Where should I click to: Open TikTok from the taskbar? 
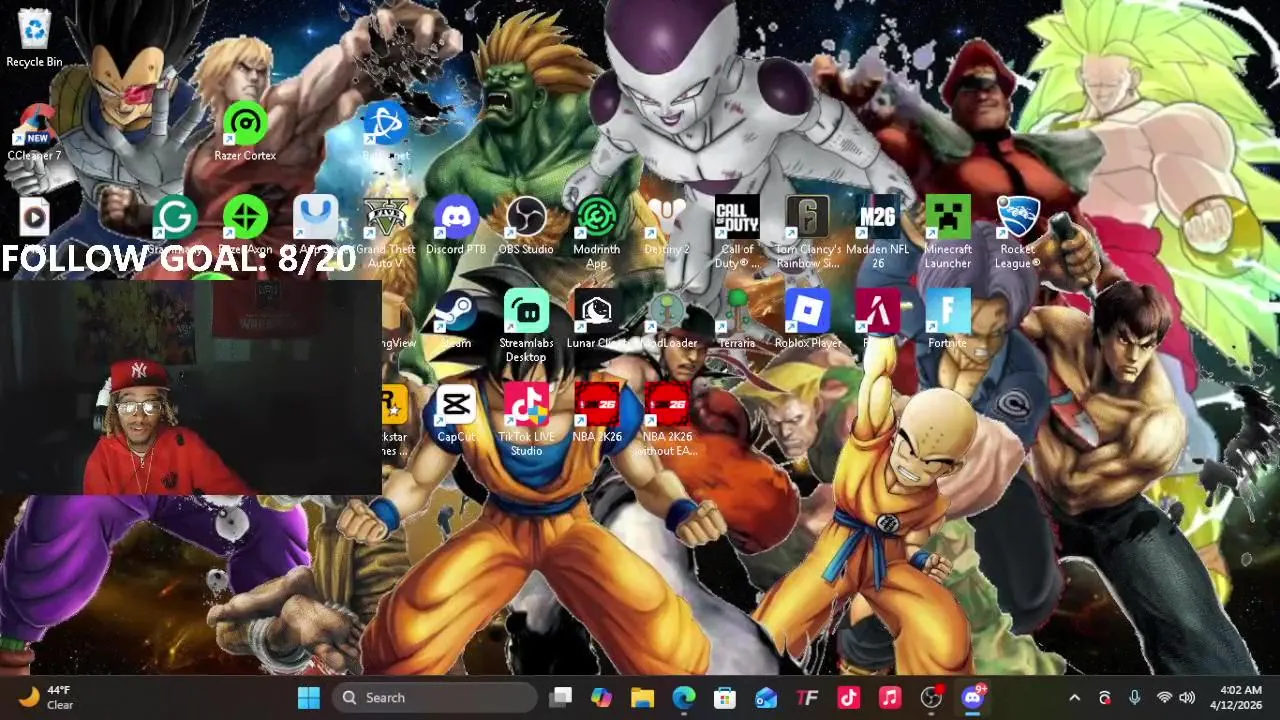pyautogui.click(x=848, y=698)
